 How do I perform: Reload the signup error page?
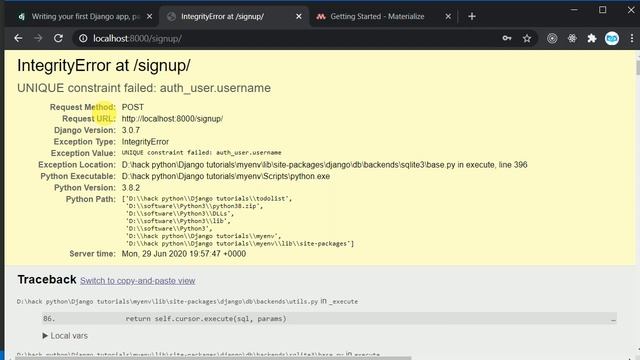[x=58, y=38]
